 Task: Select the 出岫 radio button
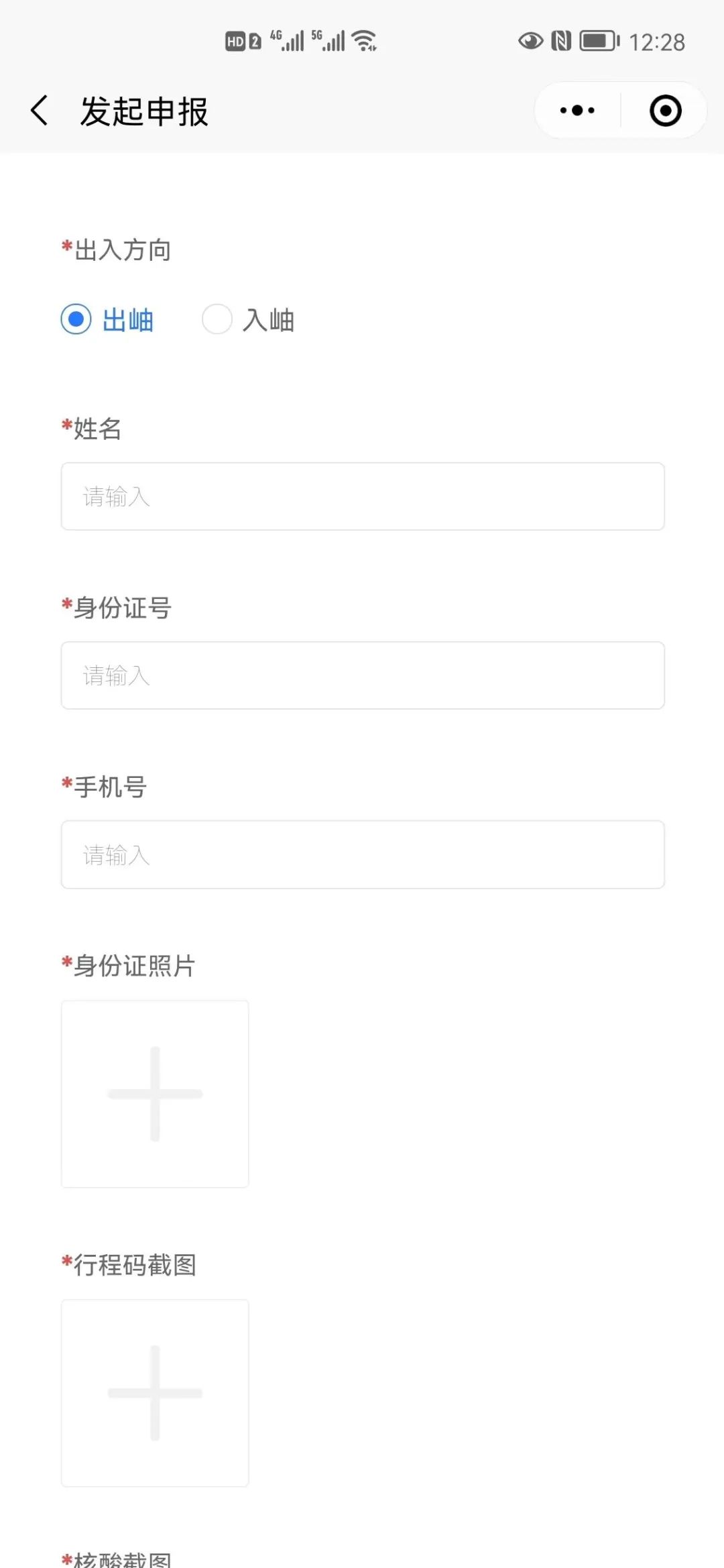pos(76,319)
